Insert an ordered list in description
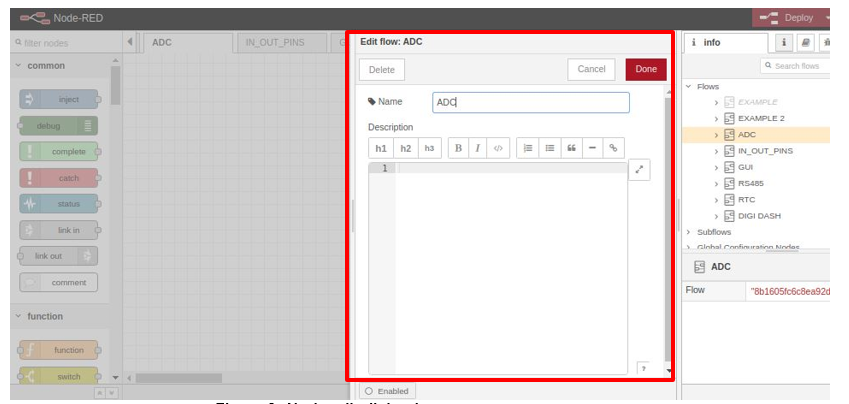This screenshot has height=404, width=849. (528, 148)
